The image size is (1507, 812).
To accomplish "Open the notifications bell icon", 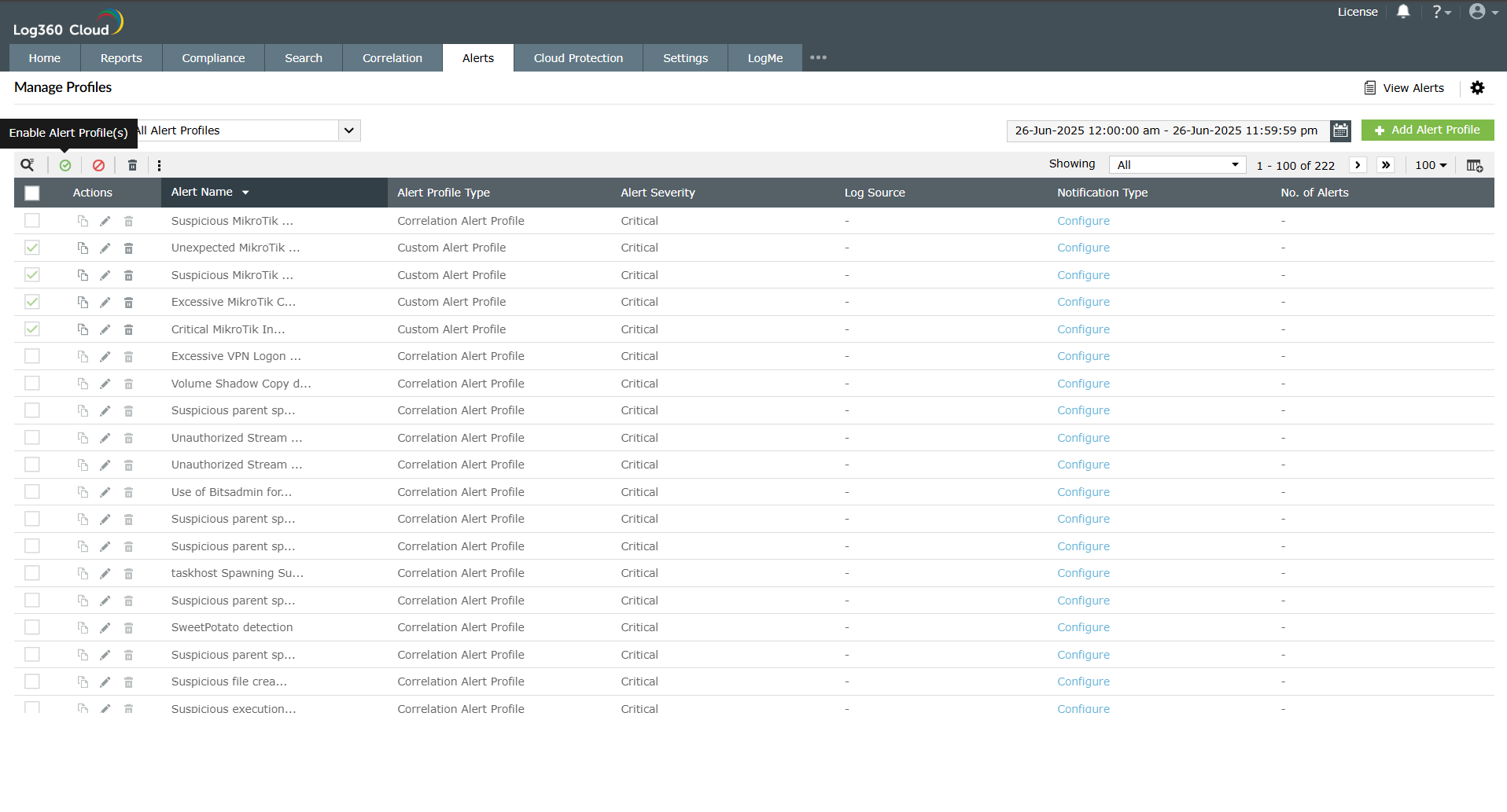I will coord(1403,12).
